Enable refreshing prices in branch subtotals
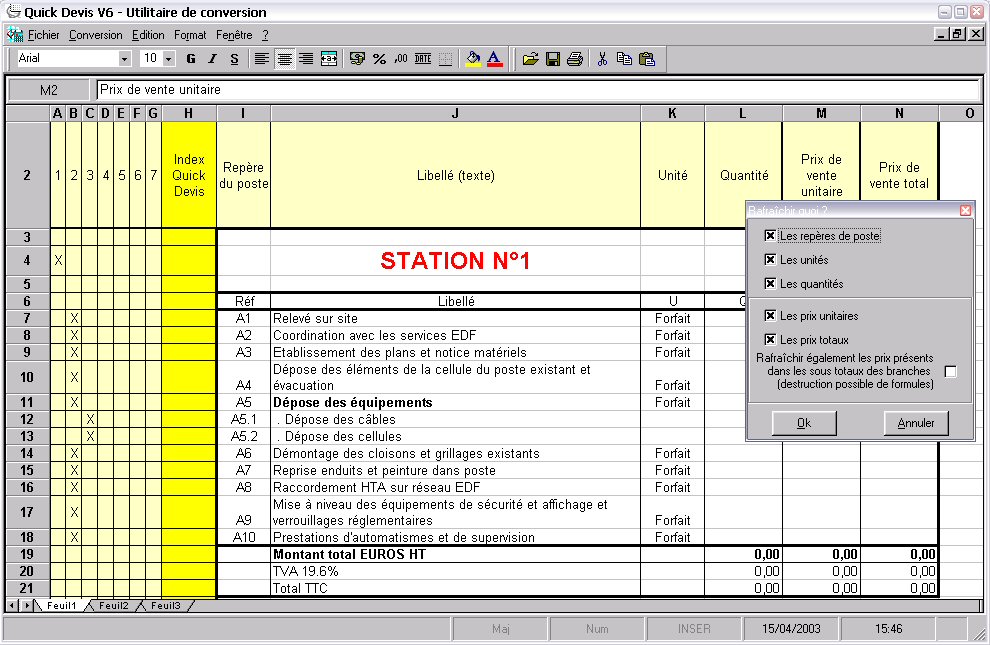990x645 pixels. (950, 372)
